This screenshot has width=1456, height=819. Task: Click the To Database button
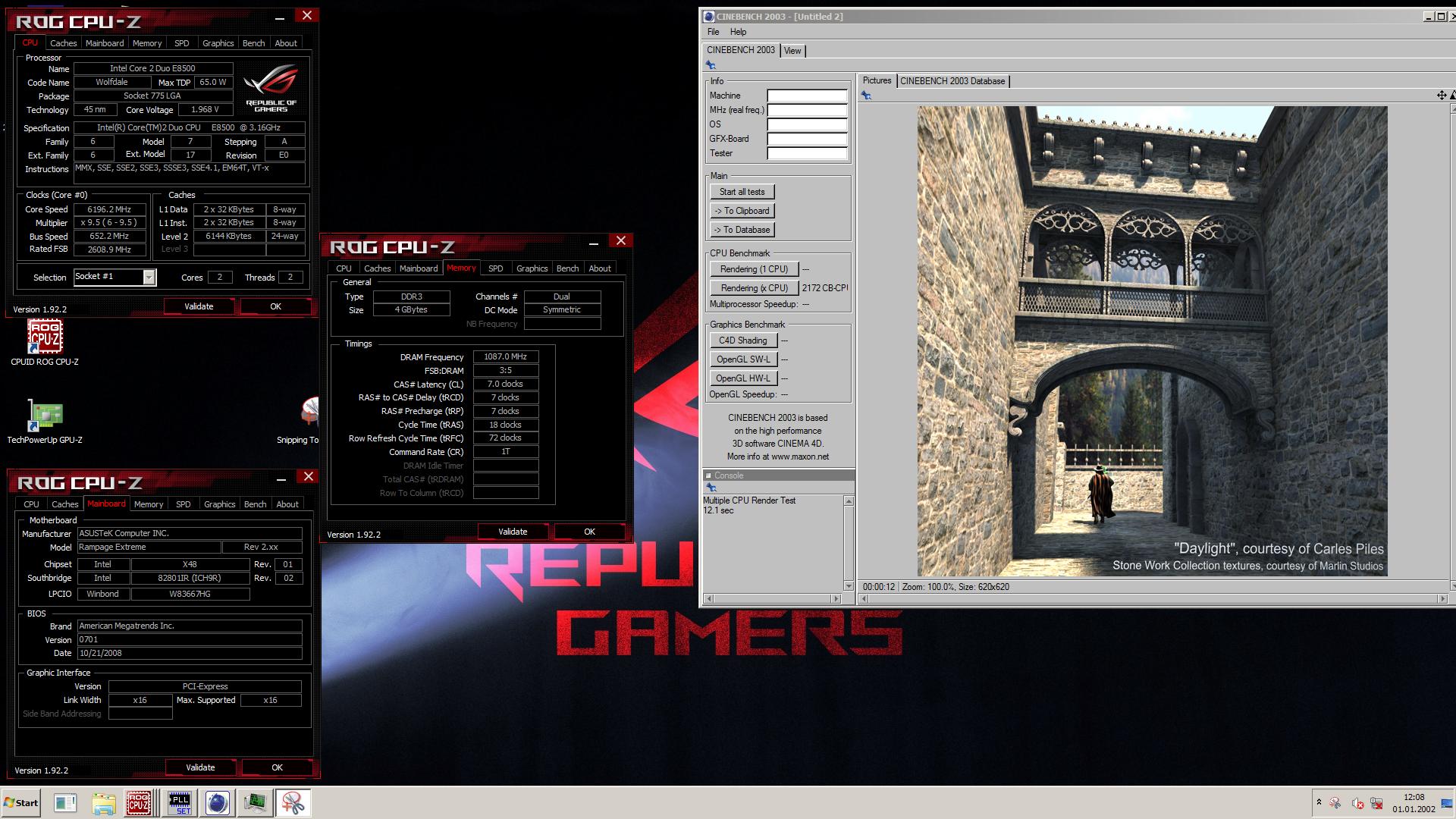[742, 230]
